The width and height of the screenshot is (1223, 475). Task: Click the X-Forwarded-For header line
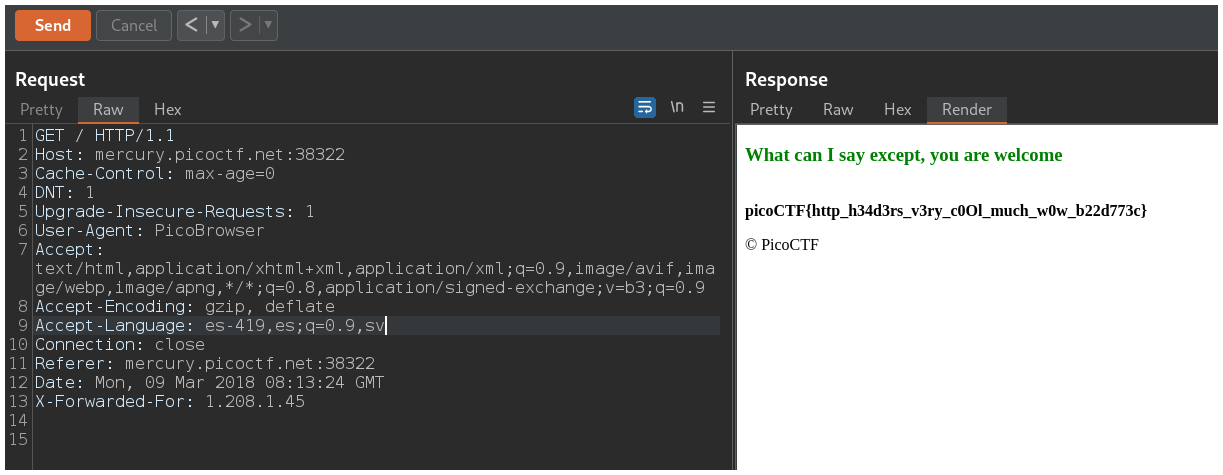170,402
